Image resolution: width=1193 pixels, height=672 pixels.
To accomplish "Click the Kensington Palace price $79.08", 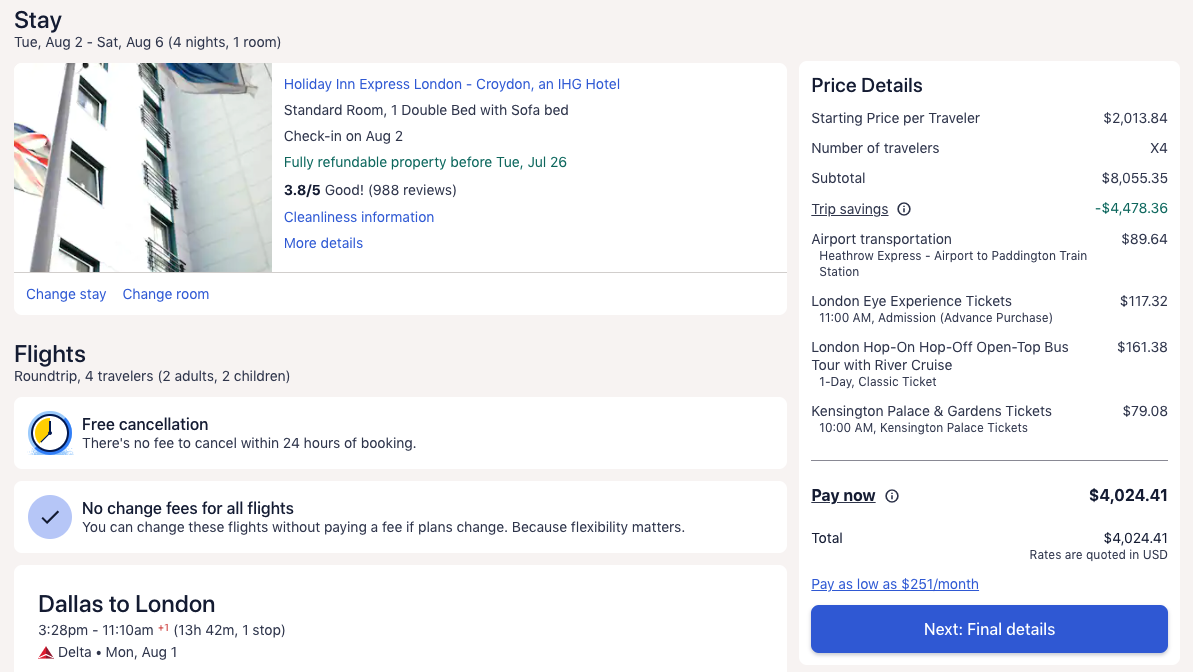I will pyautogui.click(x=1145, y=411).
